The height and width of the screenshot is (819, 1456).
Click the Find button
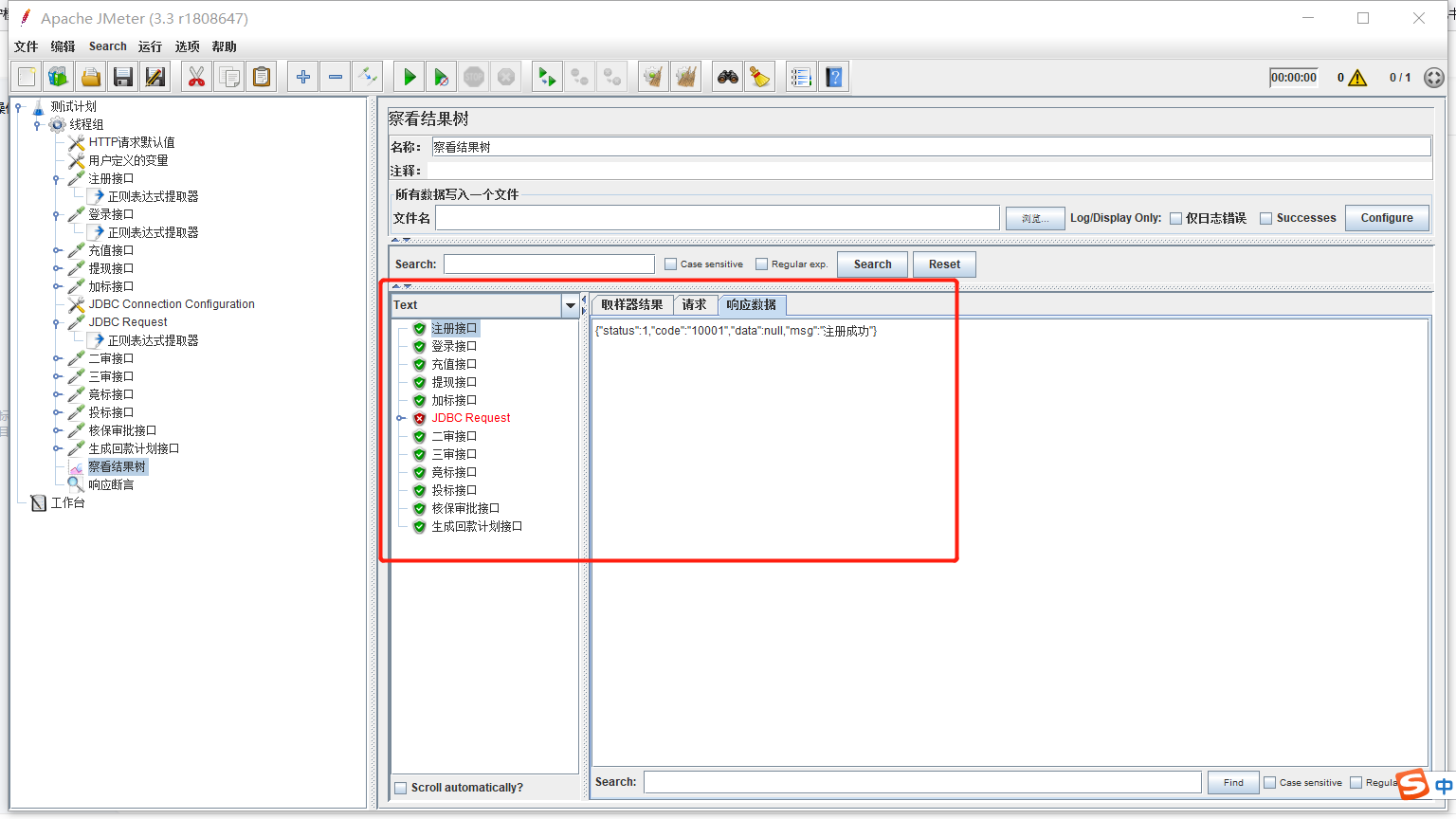[x=1233, y=783]
